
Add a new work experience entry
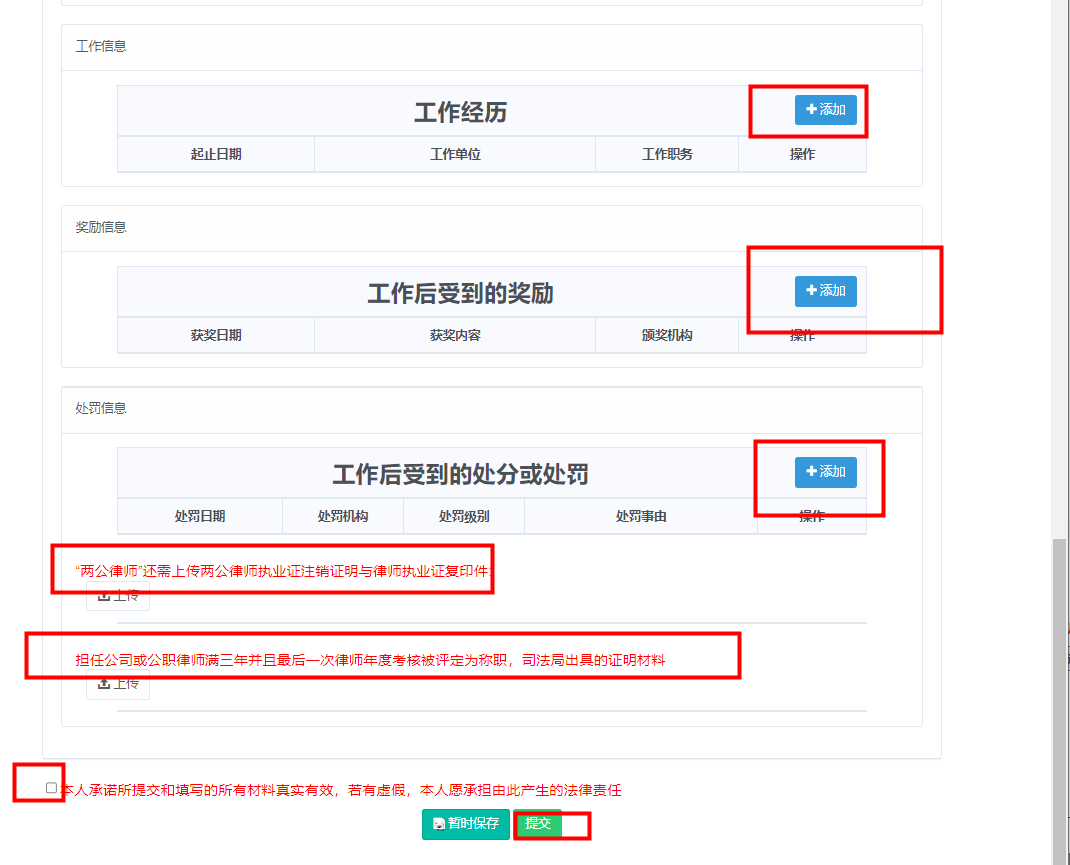pos(825,110)
